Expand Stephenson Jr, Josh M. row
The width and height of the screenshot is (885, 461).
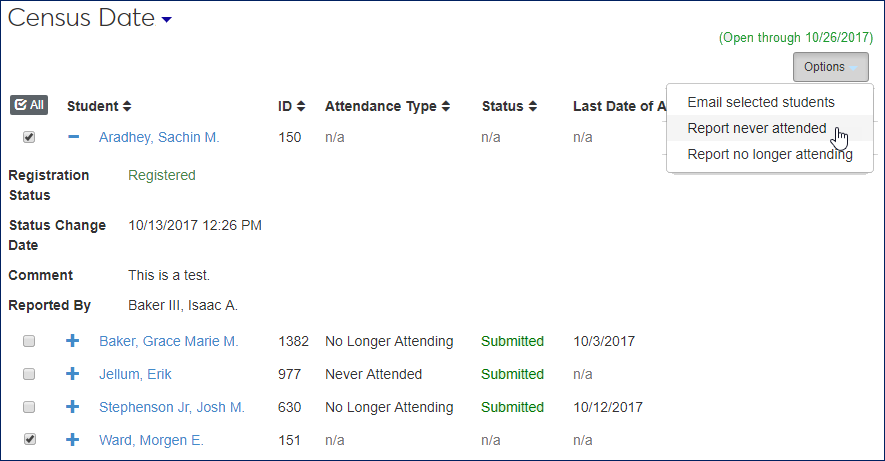pos(72,407)
